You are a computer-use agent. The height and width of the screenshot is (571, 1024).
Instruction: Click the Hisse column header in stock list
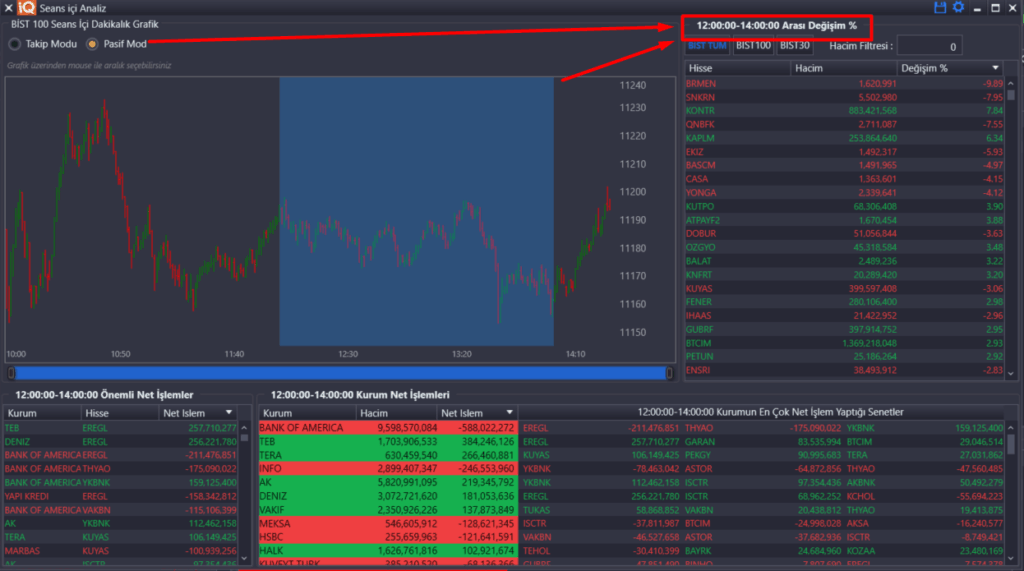(737, 68)
